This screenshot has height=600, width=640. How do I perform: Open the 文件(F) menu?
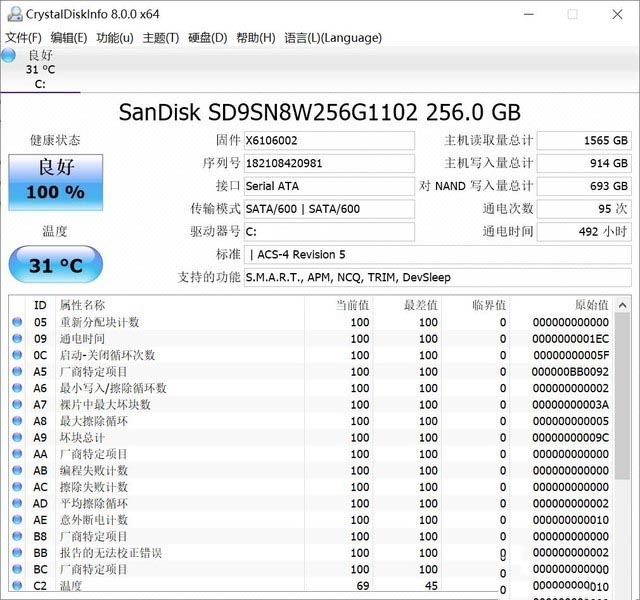pos(23,38)
